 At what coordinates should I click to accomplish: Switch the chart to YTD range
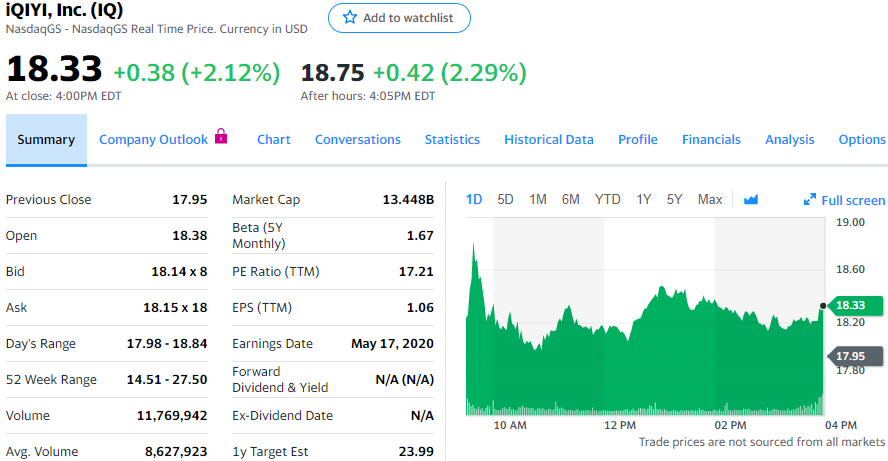pos(608,199)
